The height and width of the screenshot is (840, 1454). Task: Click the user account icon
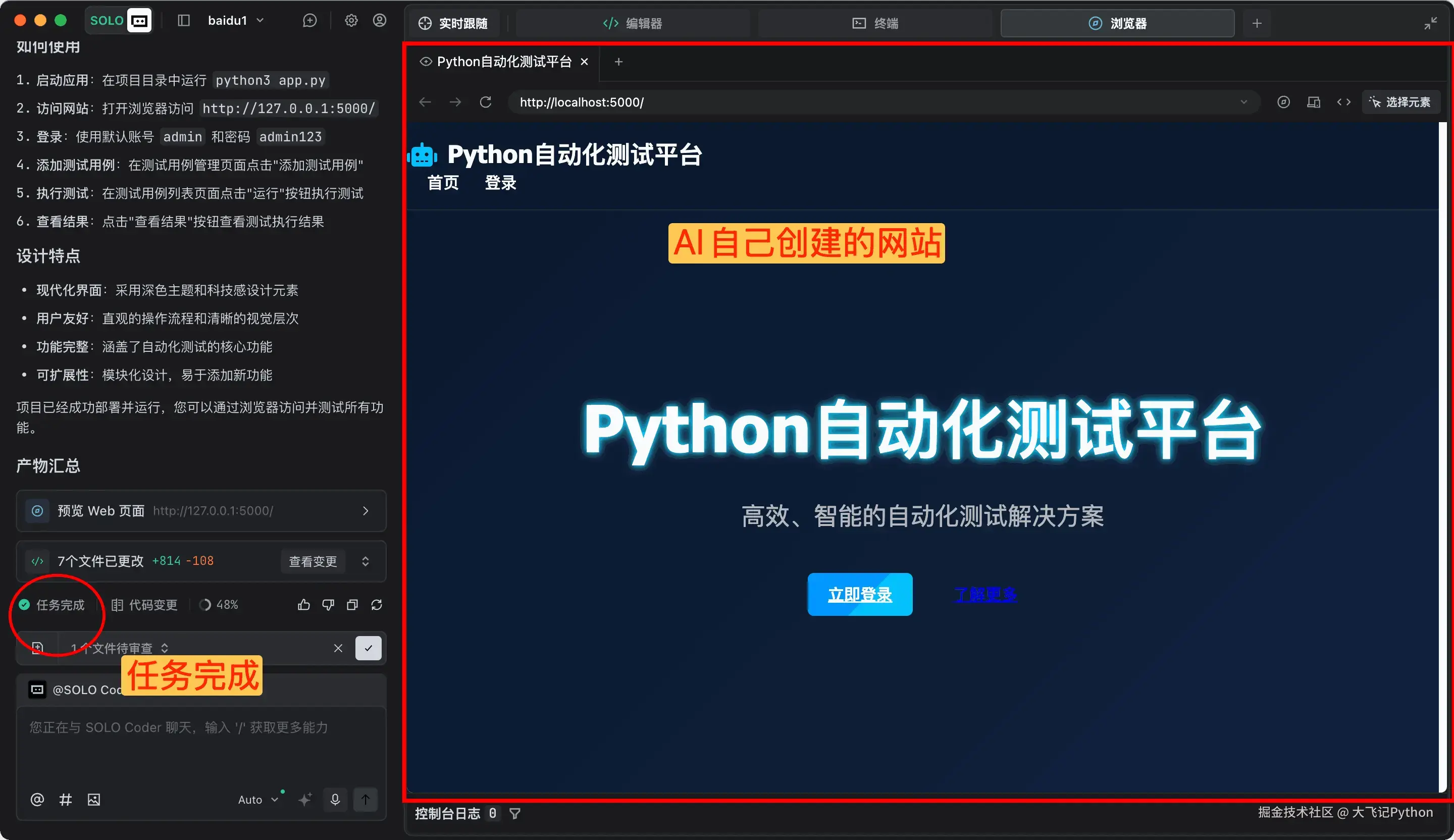pos(379,21)
